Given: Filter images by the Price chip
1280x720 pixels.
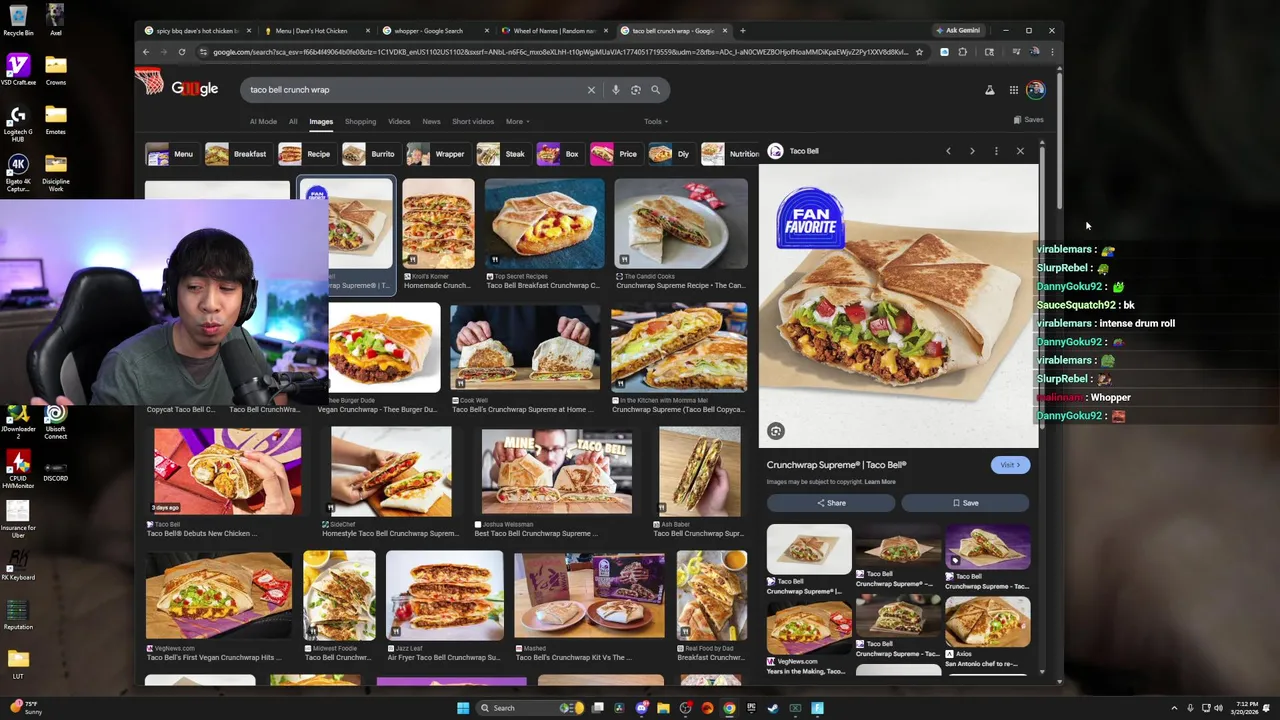Looking at the screenshot, I should pos(614,154).
